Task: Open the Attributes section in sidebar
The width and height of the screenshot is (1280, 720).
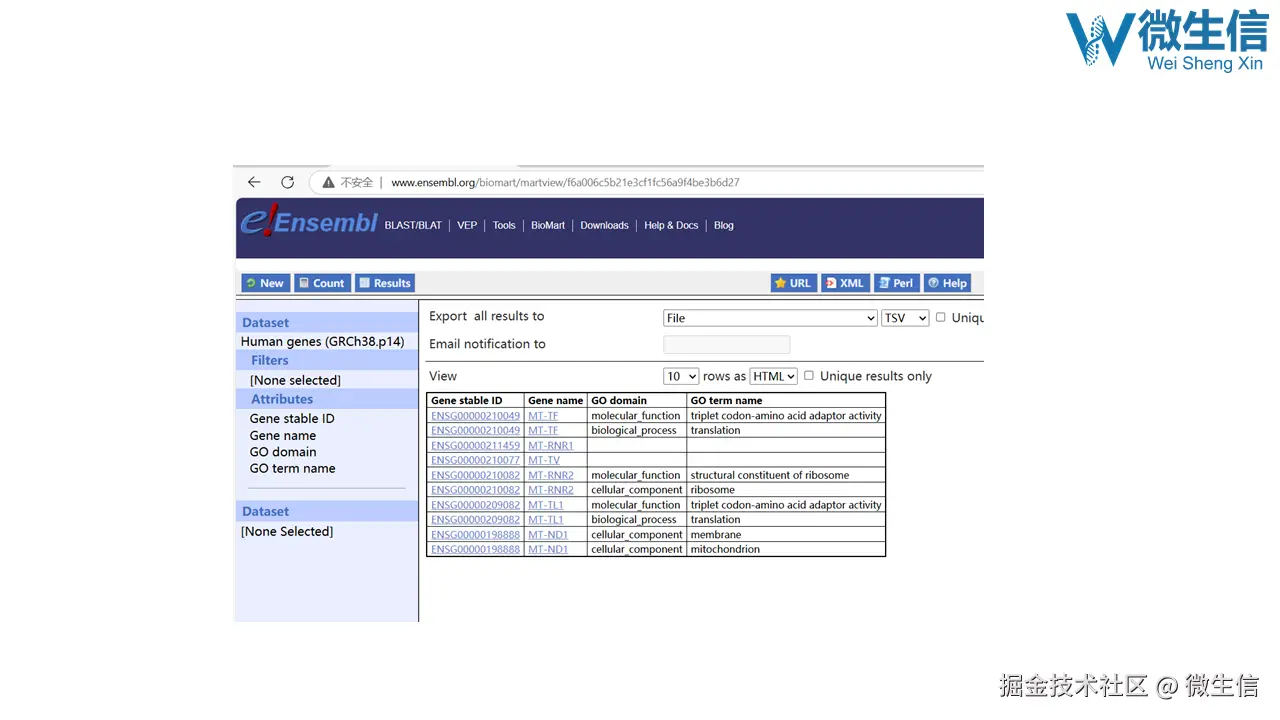Action: click(x=282, y=399)
